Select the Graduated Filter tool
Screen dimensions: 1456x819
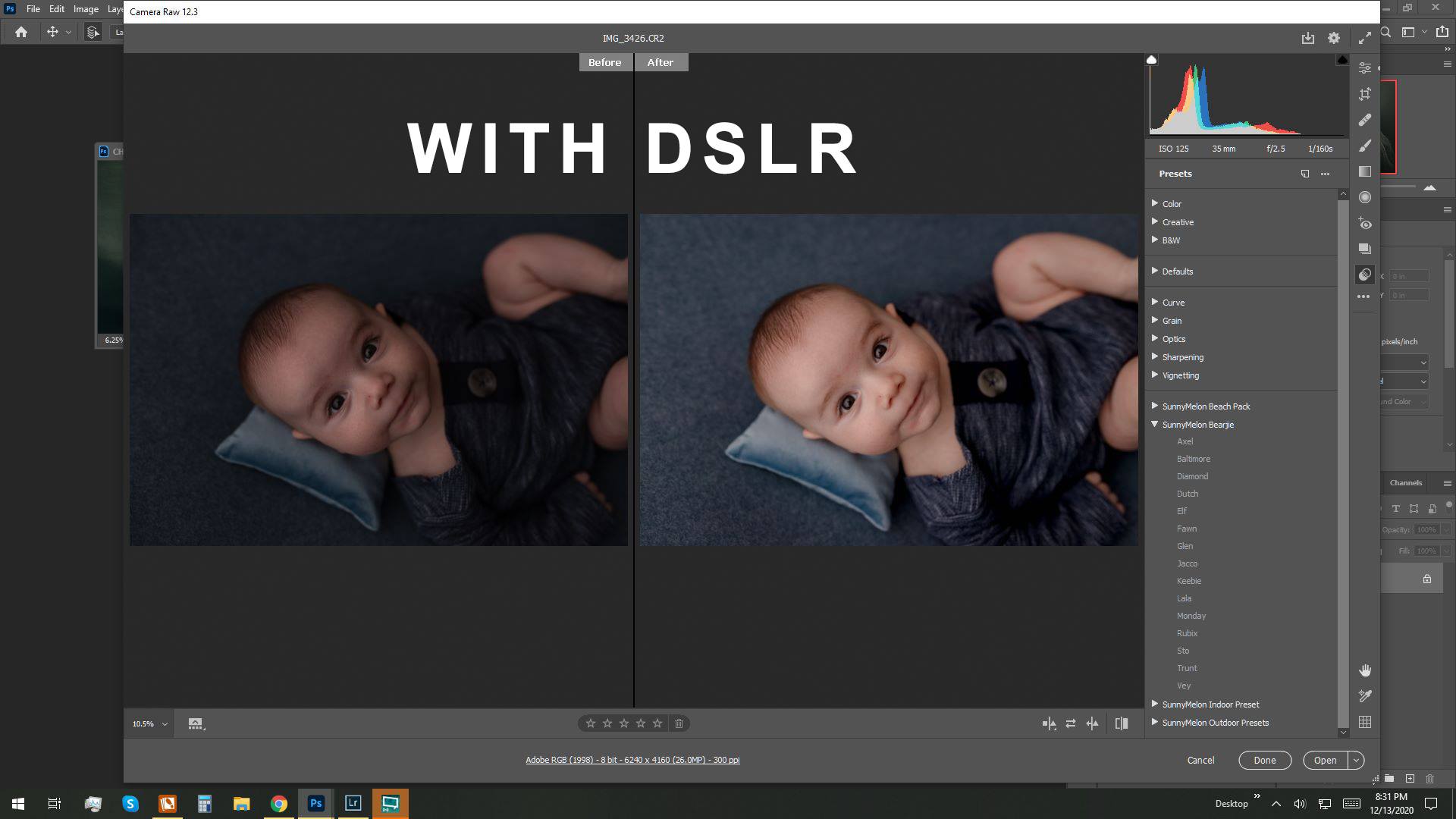1365,171
